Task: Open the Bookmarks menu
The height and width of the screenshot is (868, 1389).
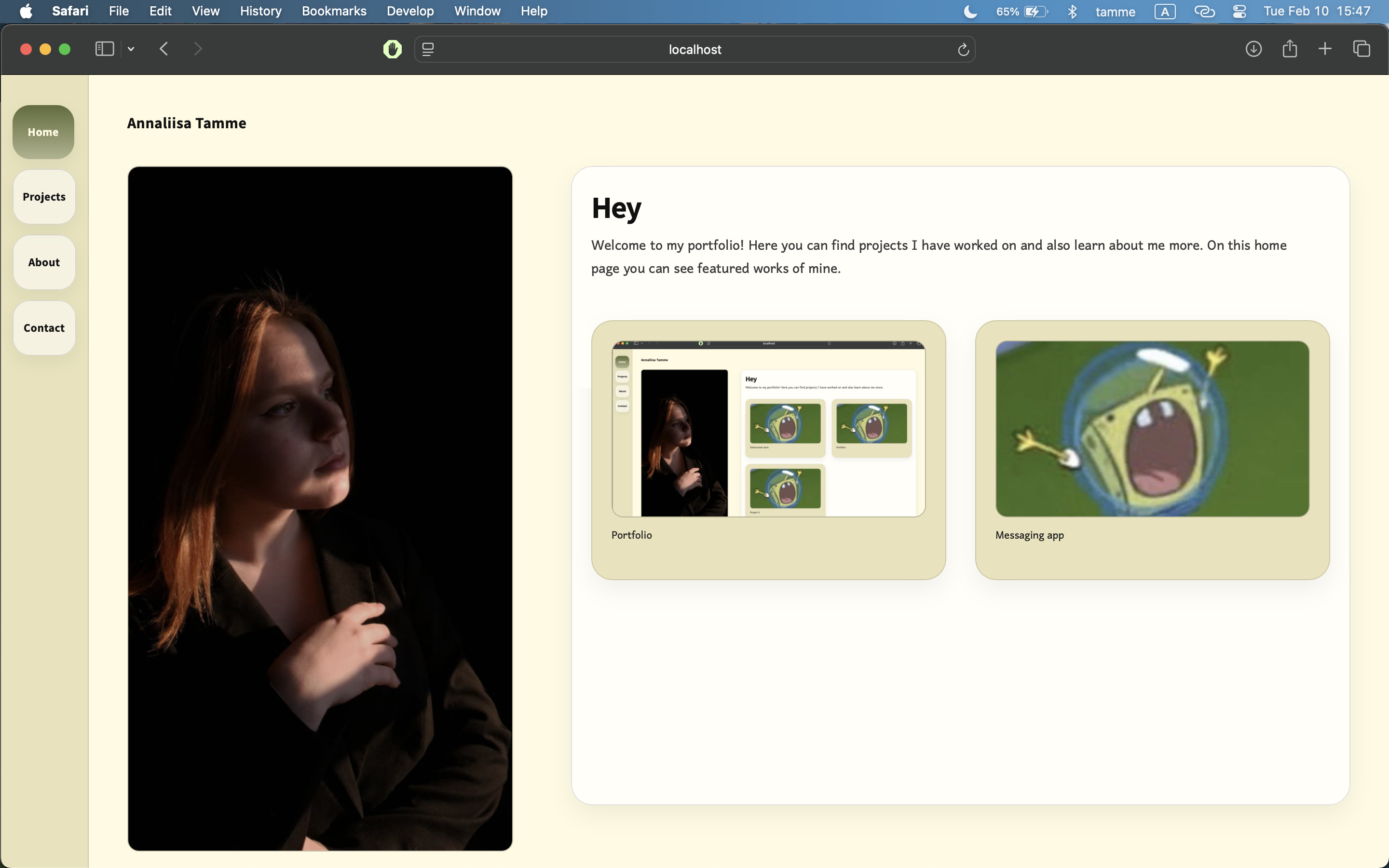Action: point(334,11)
